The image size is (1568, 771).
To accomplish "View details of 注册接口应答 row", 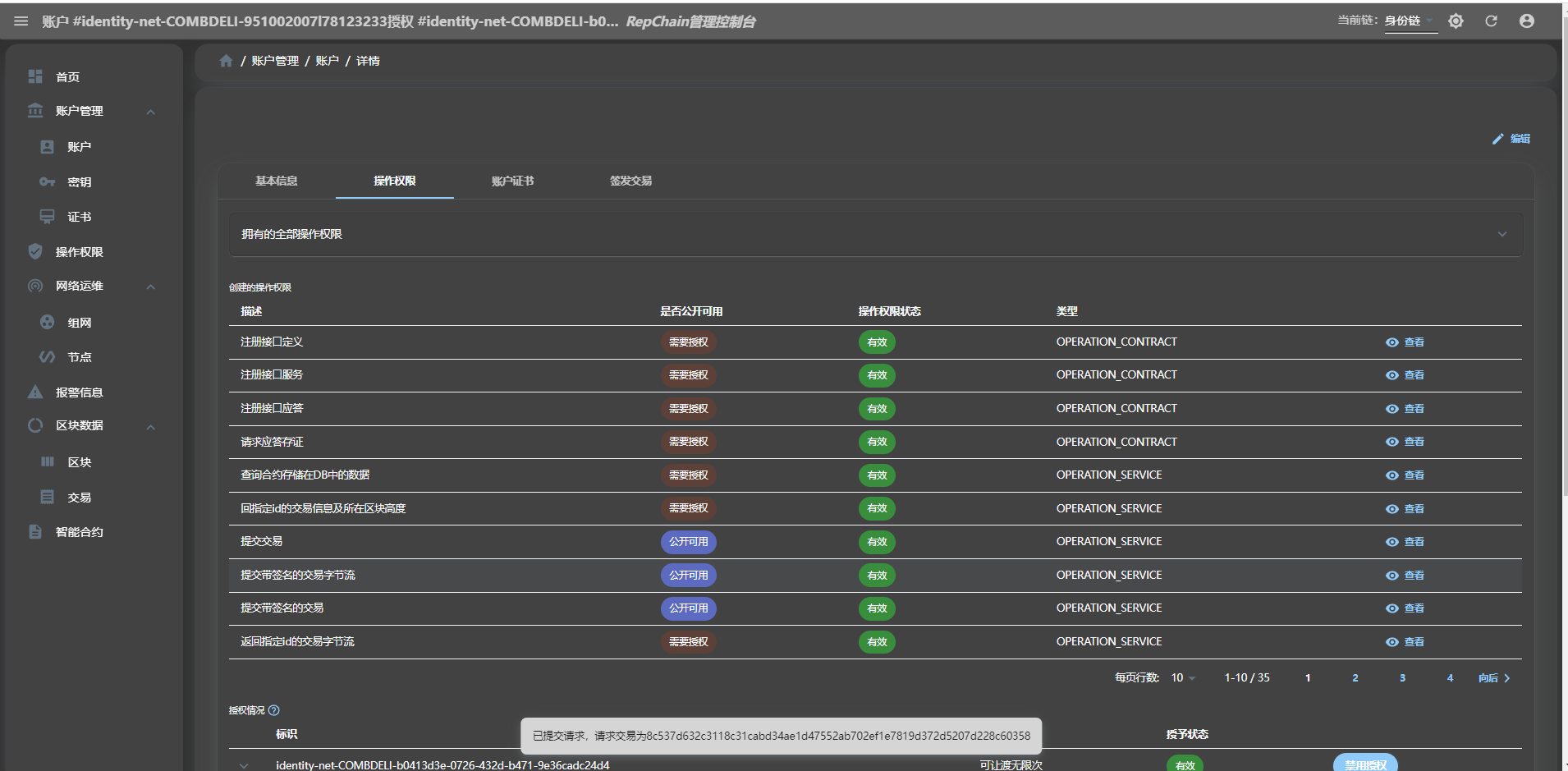I will point(1405,409).
